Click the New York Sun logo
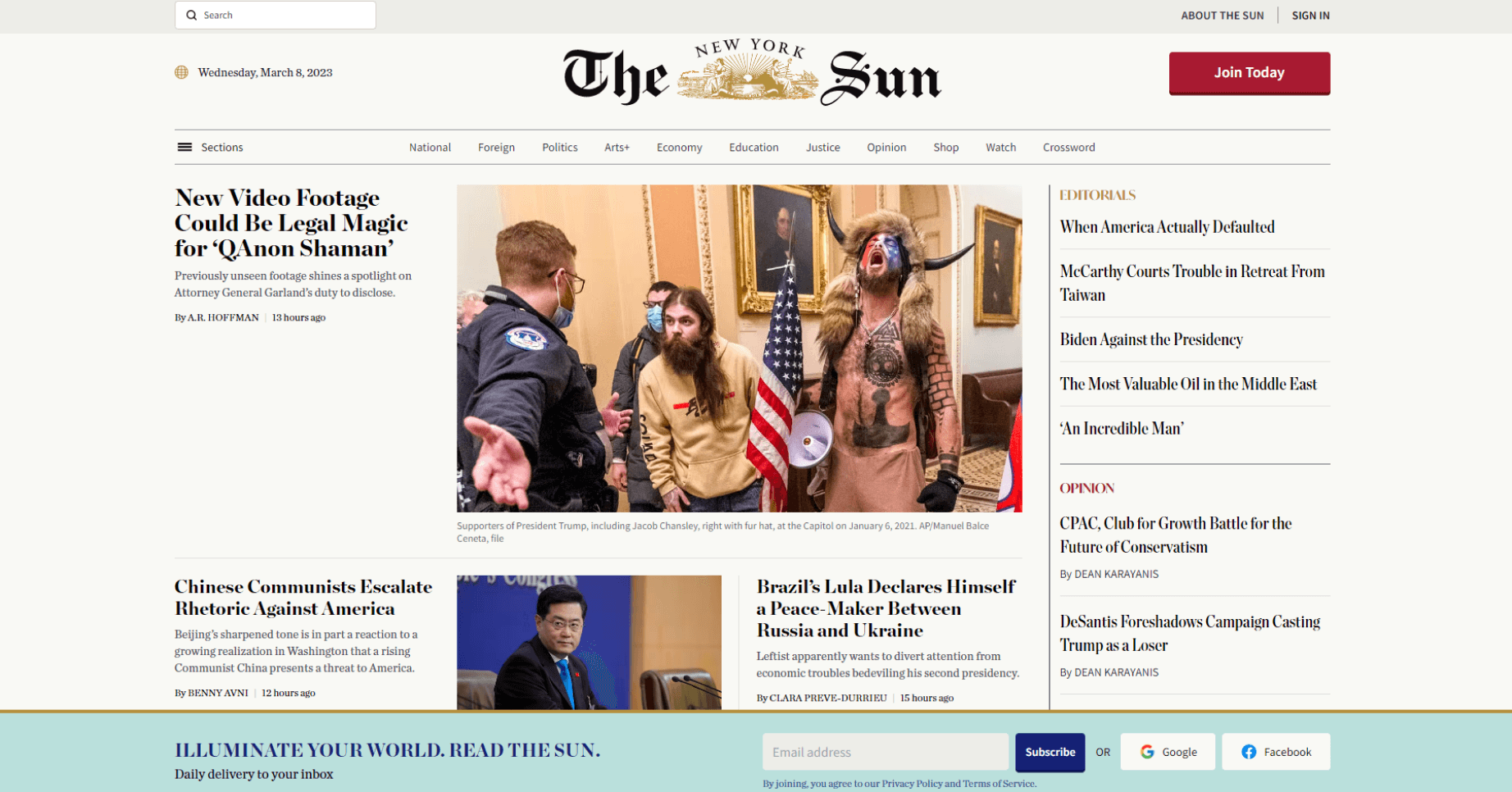The height and width of the screenshot is (792, 1512). click(x=752, y=73)
